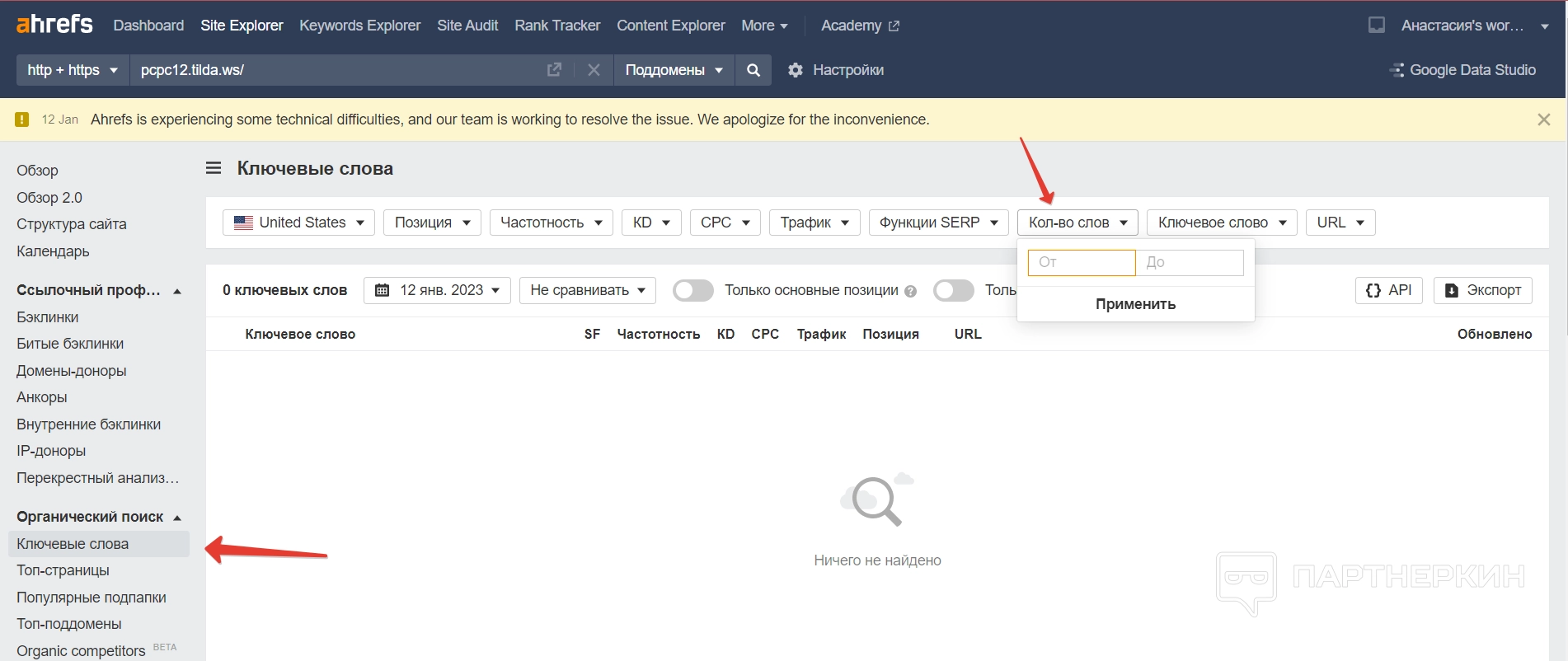Expand the KD filter
The width and height of the screenshot is (1568, 661).
[651, 223]
